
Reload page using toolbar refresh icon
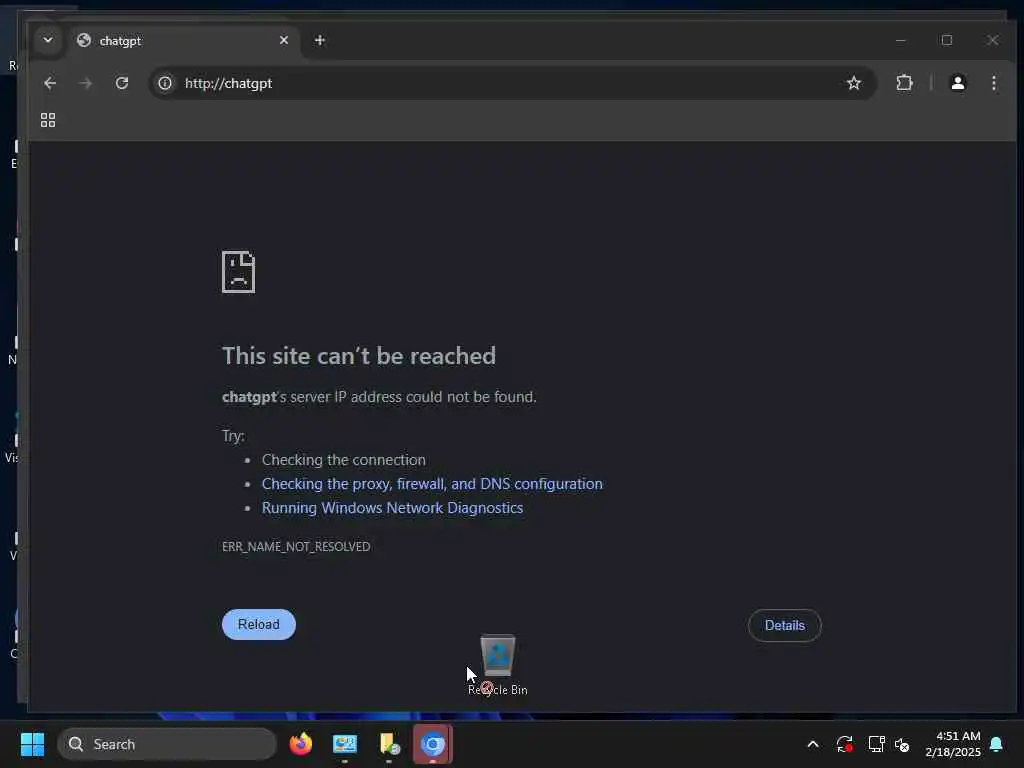point(121,83)
